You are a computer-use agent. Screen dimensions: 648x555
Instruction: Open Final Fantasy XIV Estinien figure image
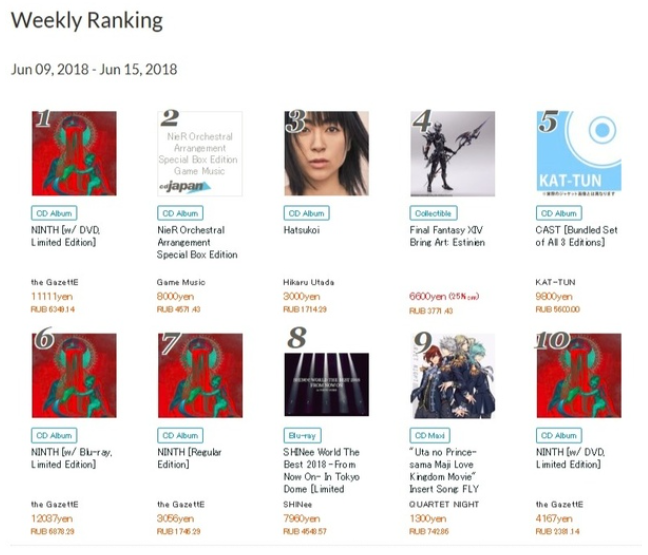(x=453, y=153)
